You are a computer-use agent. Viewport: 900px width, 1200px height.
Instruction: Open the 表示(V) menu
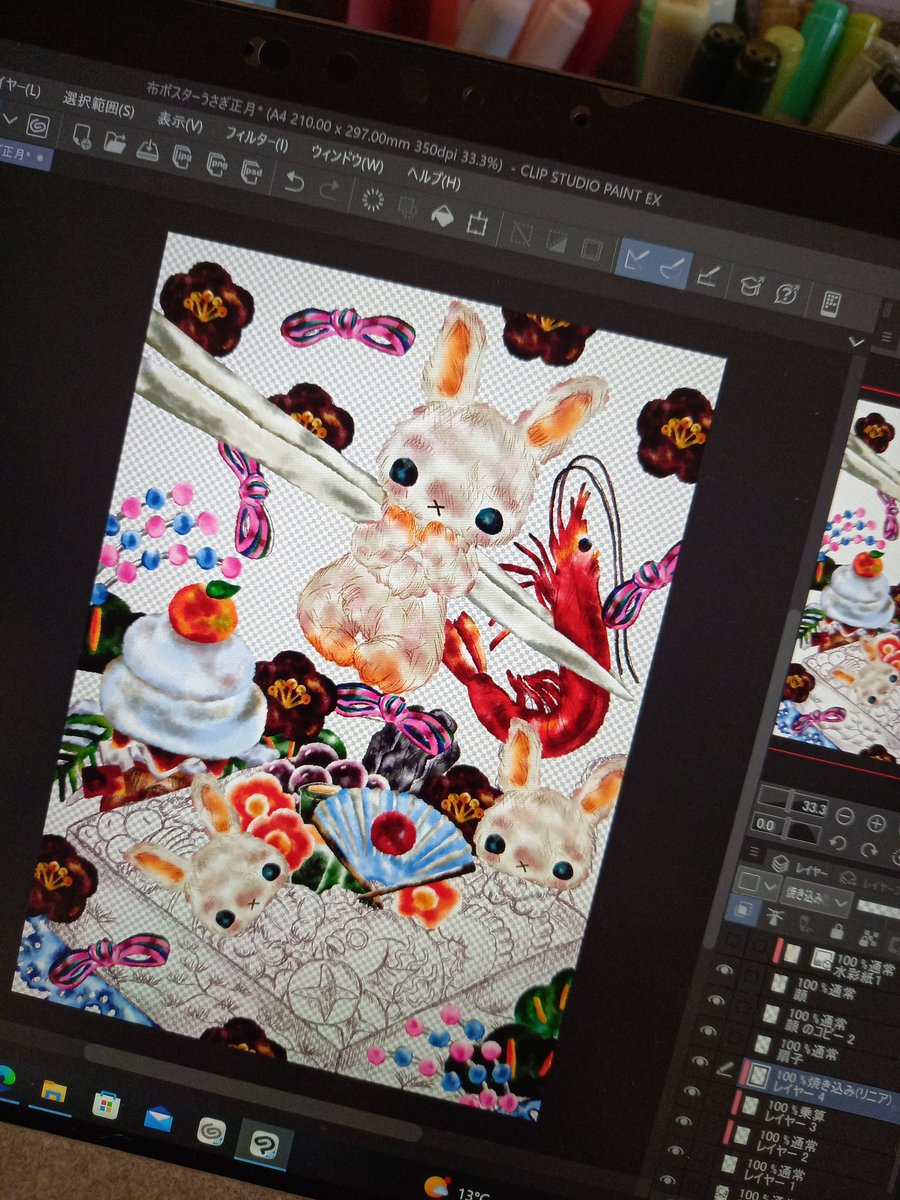[x=180, y=124]
